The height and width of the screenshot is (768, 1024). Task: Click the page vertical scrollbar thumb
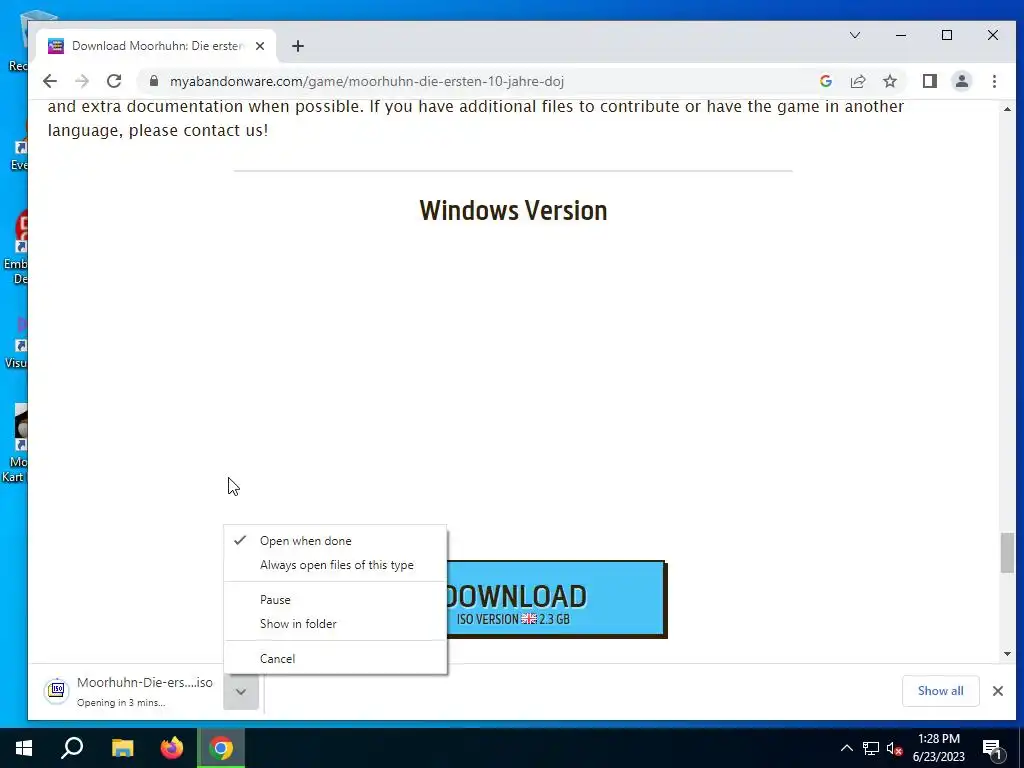coord(1007,552)
